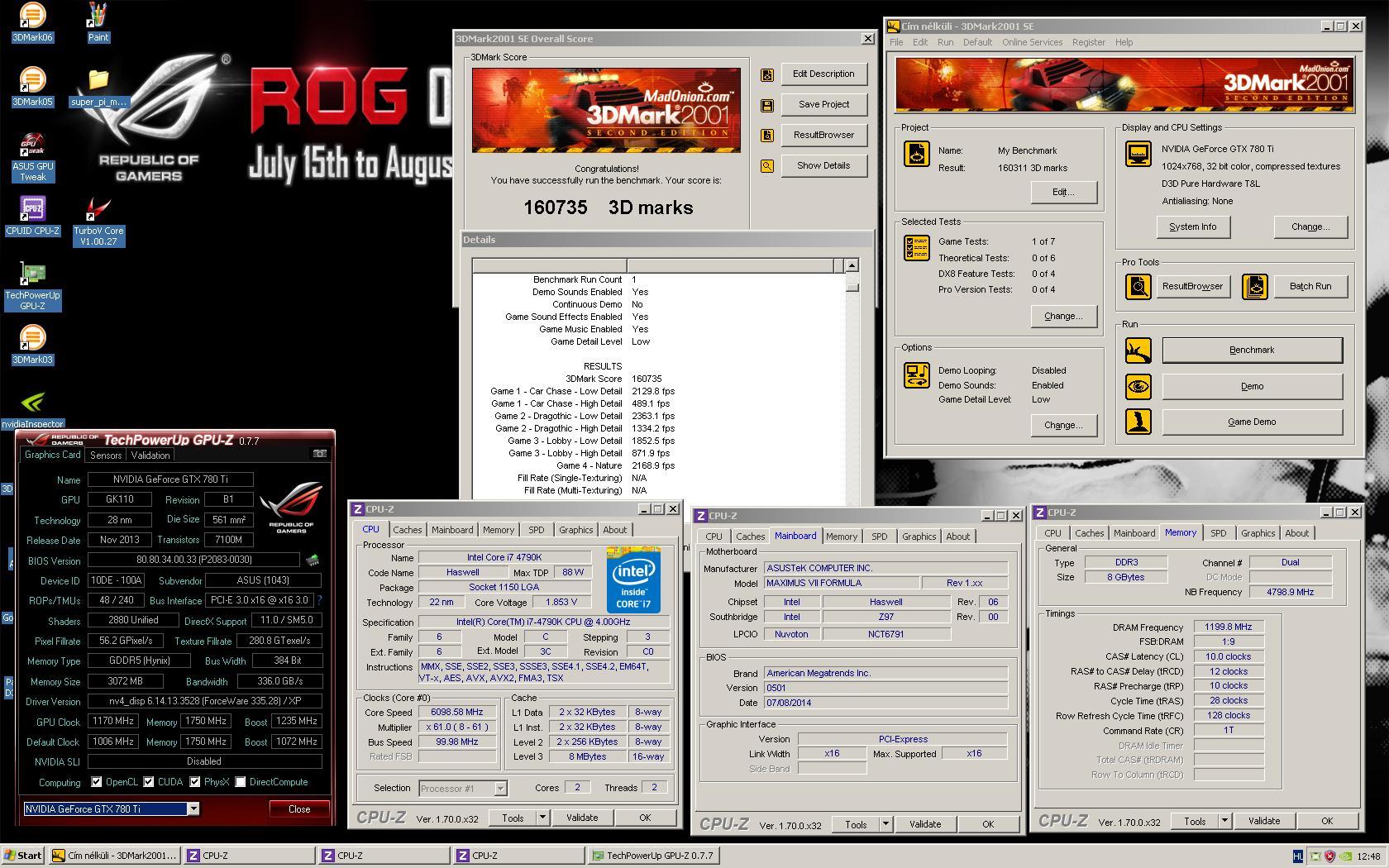1389x868 pixels.
Task: Click the GPU-Z Name field value
Action: (170, 479)
